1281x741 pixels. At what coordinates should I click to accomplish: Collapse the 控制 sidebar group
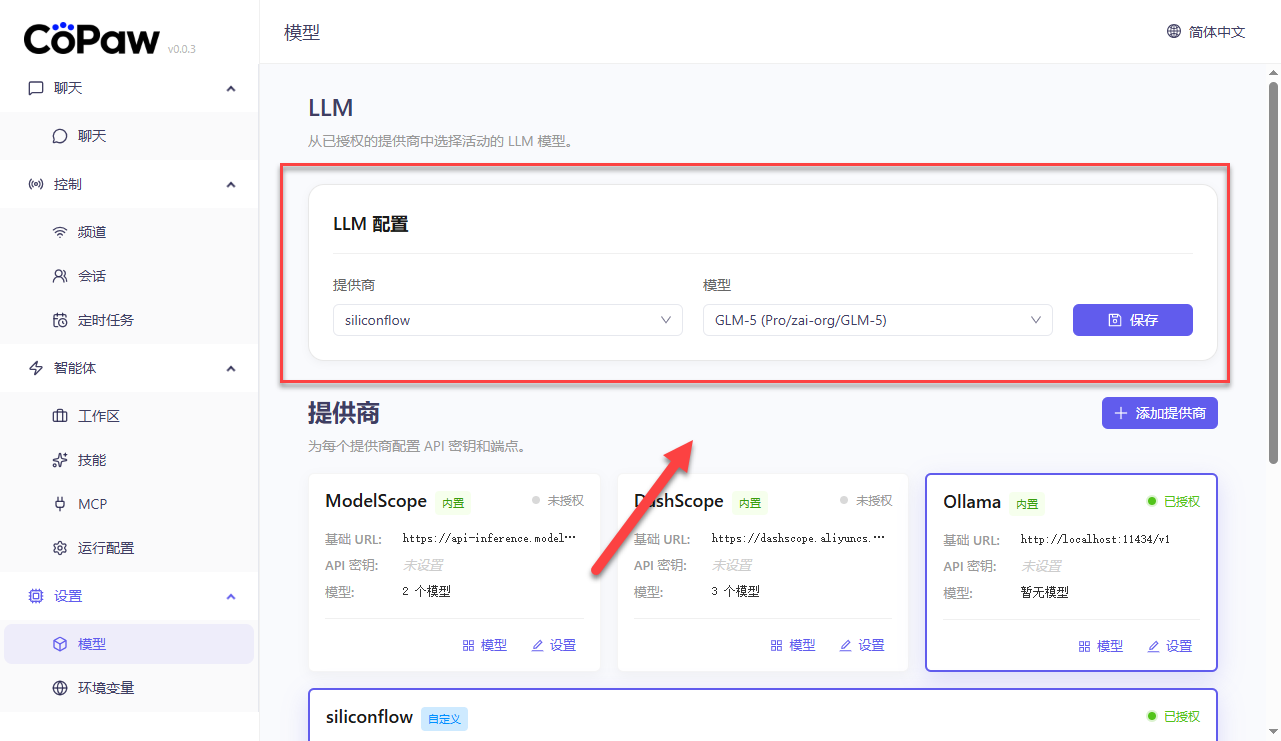coord(231,184)
